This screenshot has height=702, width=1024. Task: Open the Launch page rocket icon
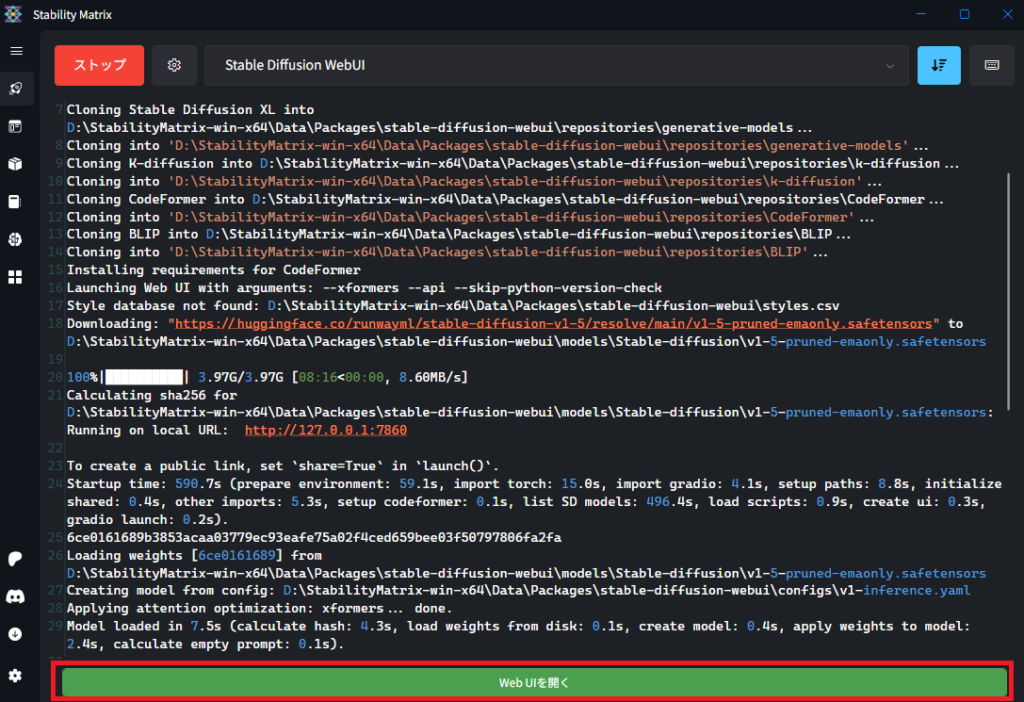pos(16,88)
